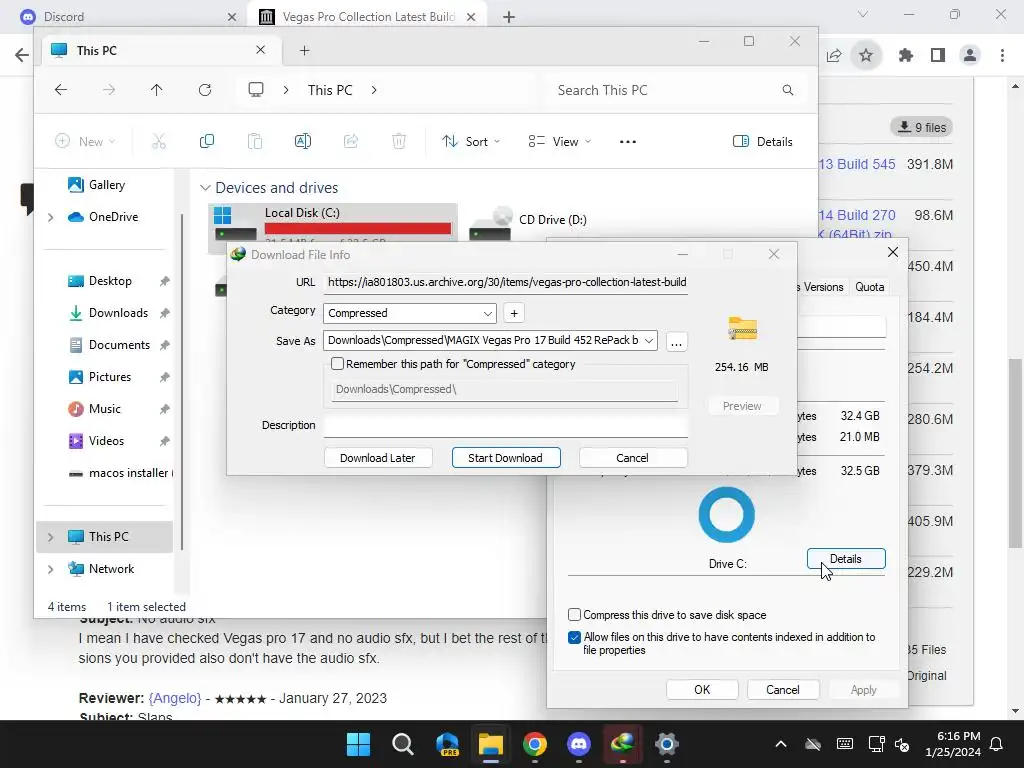Viewport: 1024px width, 768px height.
Task: Open Settings gear from taskbar
Action: 667,744
